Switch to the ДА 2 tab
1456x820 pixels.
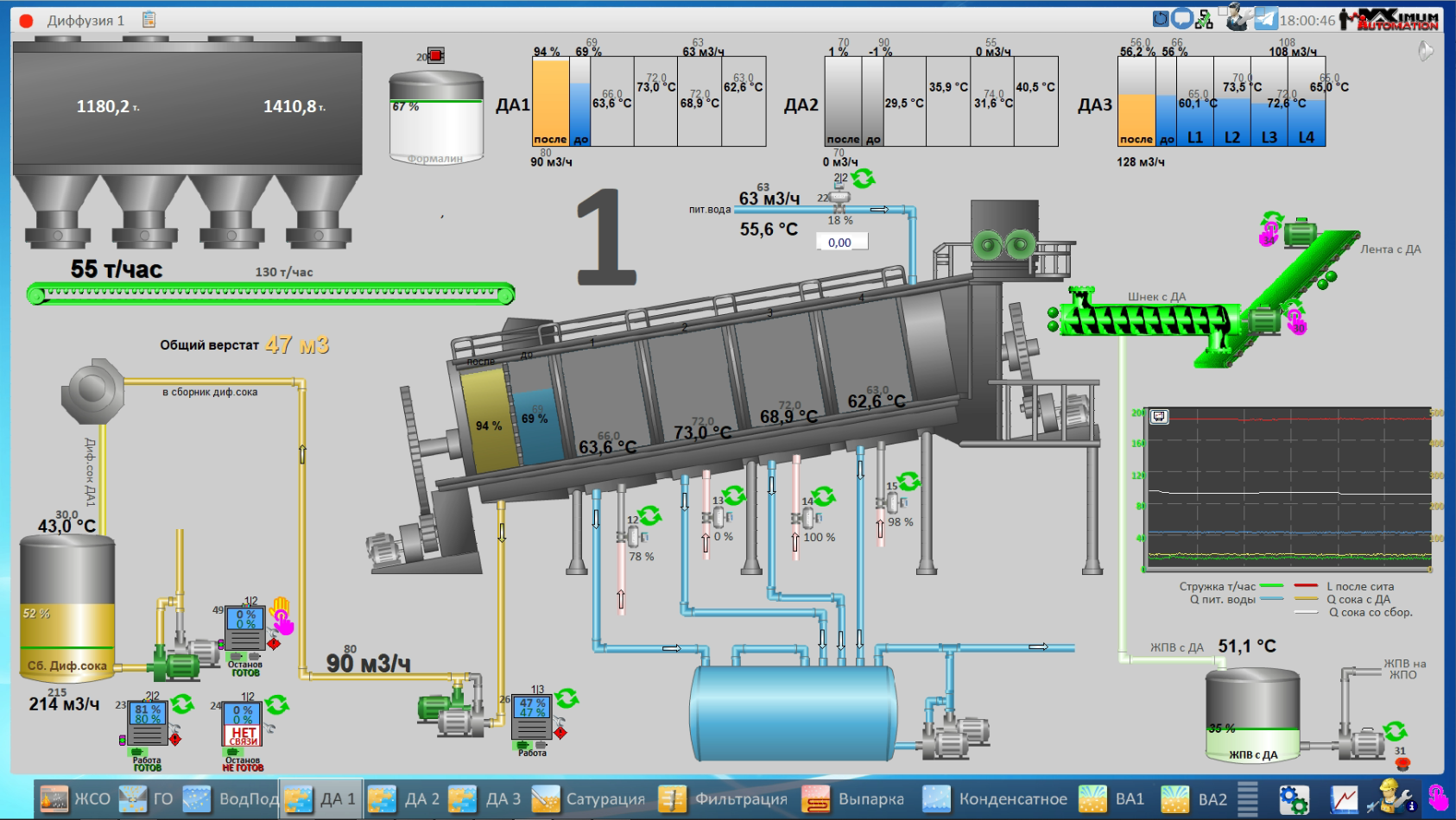pos(404,799)
